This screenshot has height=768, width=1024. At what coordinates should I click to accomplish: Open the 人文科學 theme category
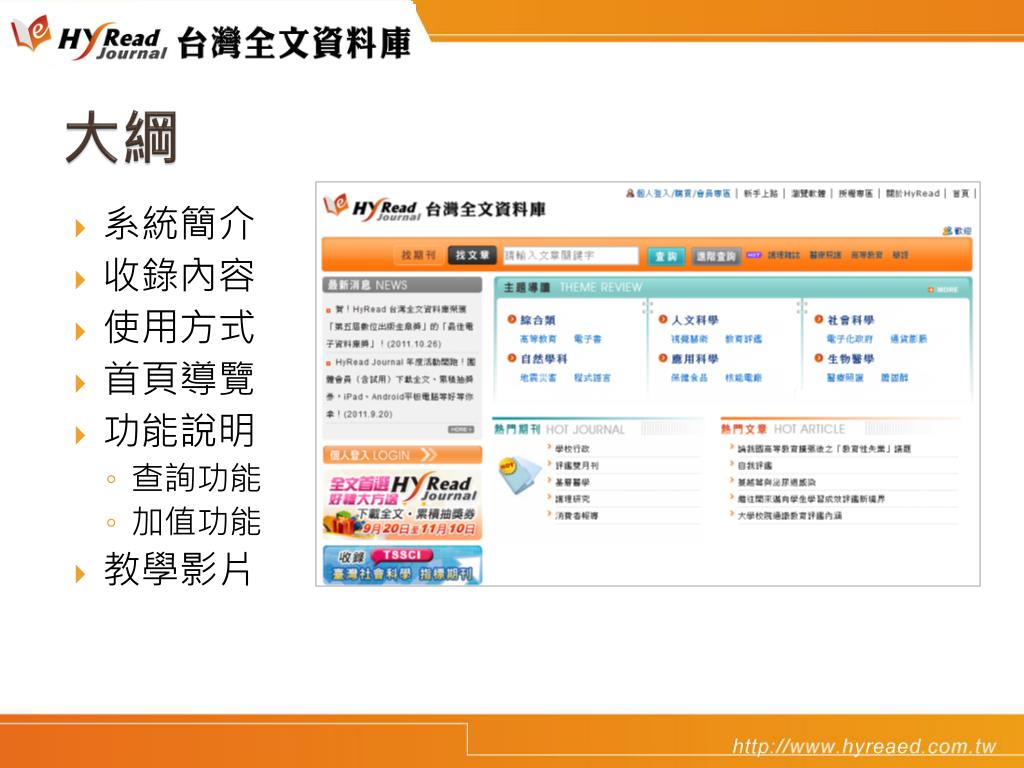(x=694, y=320)
